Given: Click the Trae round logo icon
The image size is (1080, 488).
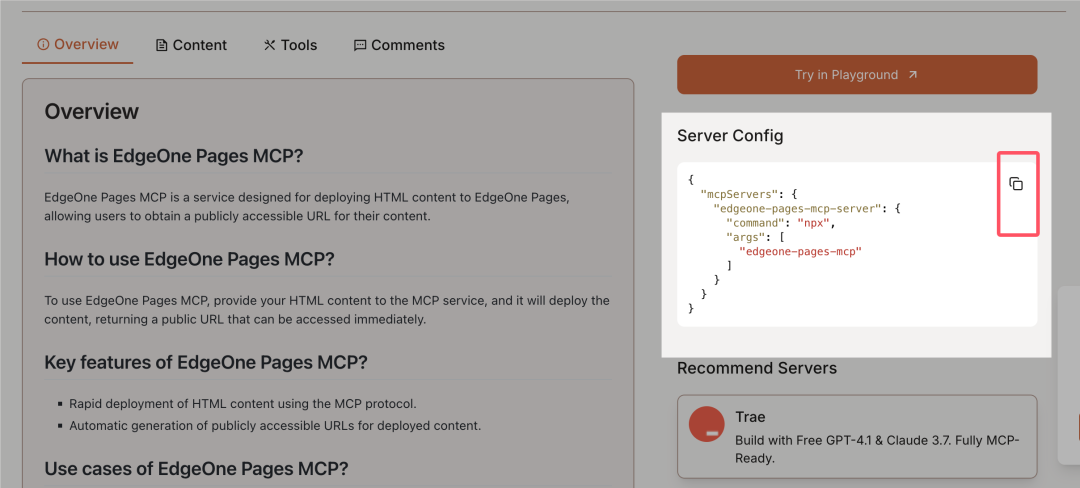Looking at the screenshot, I should click(x=707, y=425).
